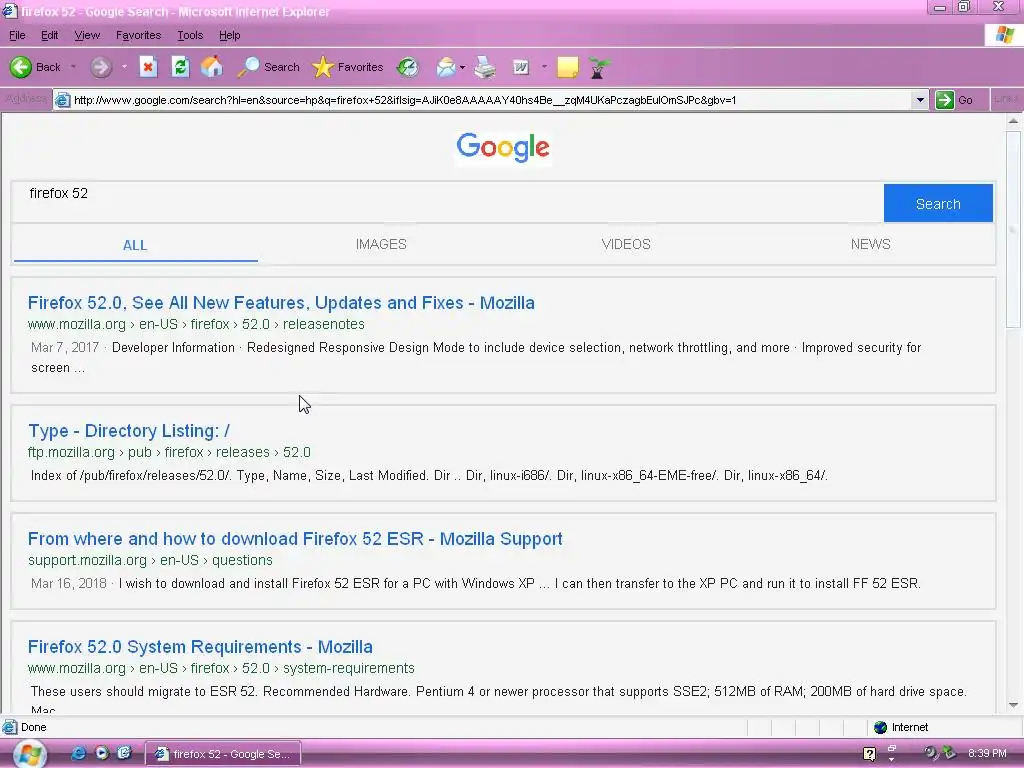Viewport: 1024px width, 768px height.
Task: Click the yellow note toolbar icon
Action: (568, 67)
